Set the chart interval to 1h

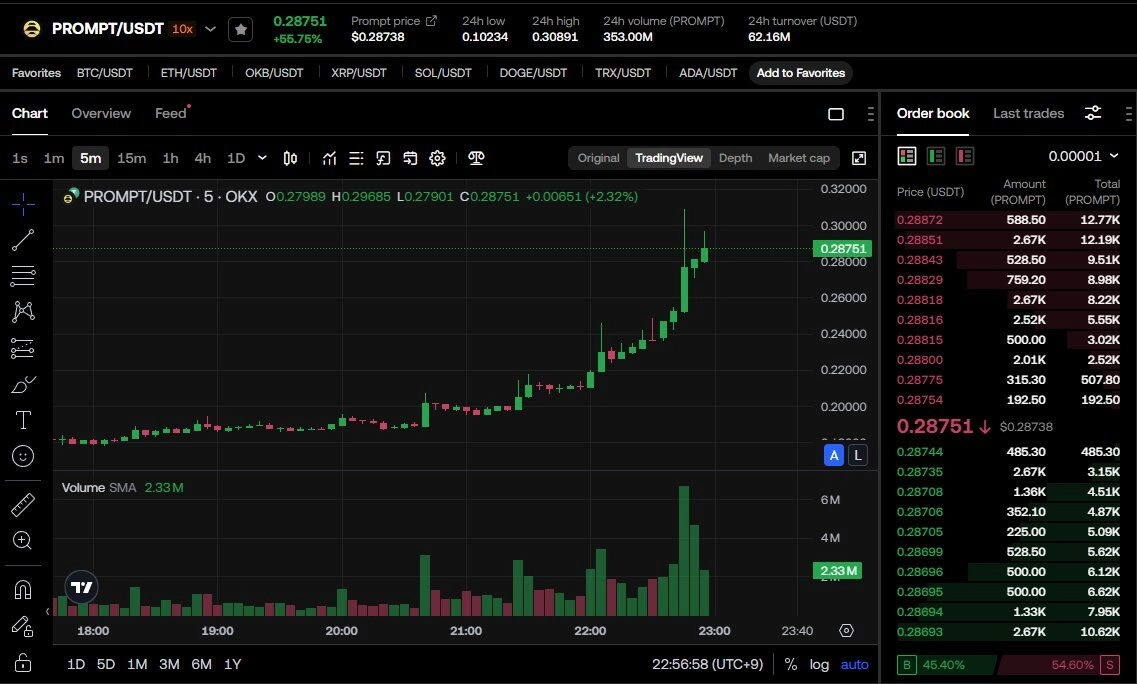[170, 158]
